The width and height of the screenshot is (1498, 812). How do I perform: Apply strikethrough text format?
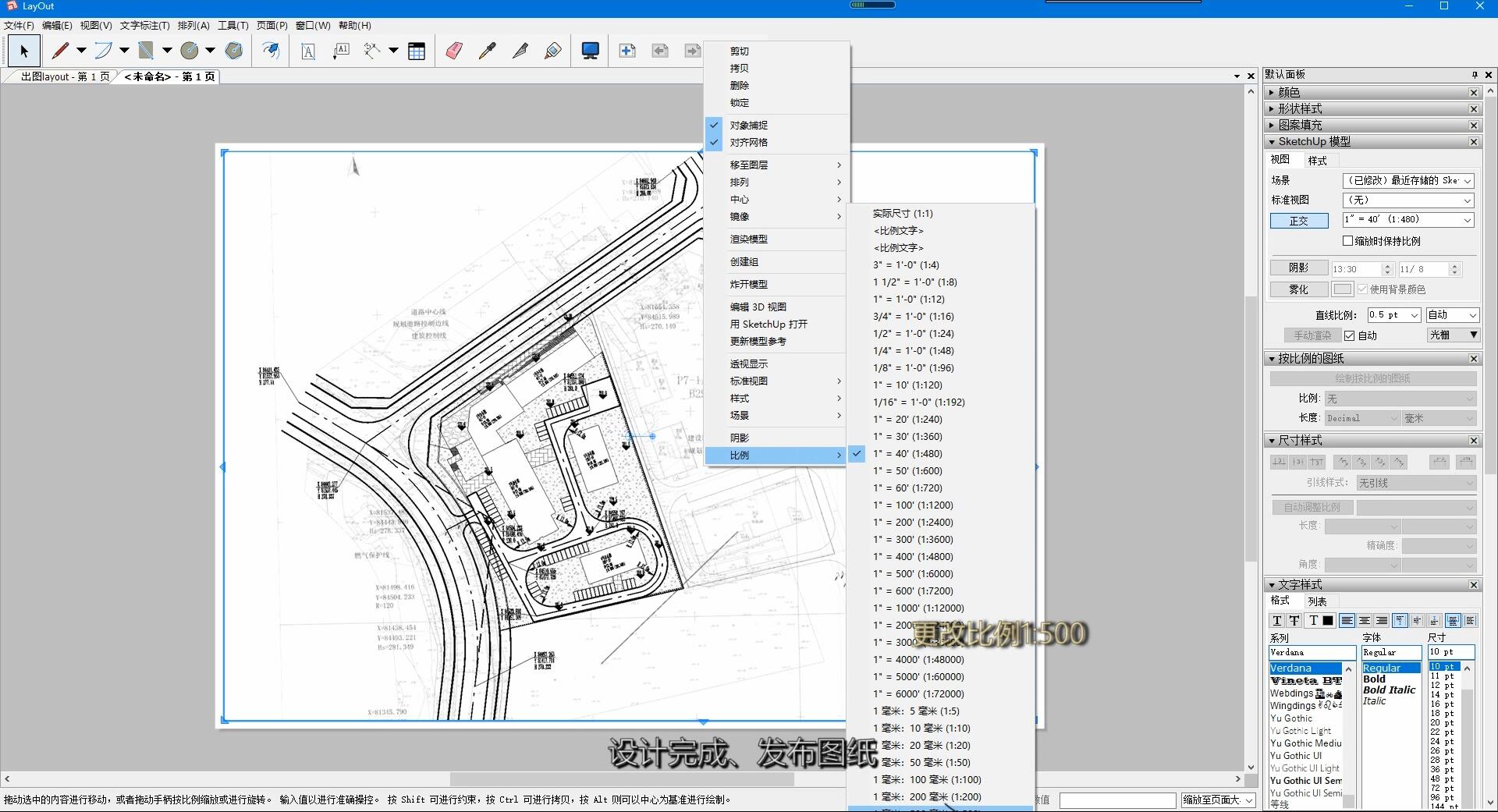pyautogui.click(x=1294, y=621)
